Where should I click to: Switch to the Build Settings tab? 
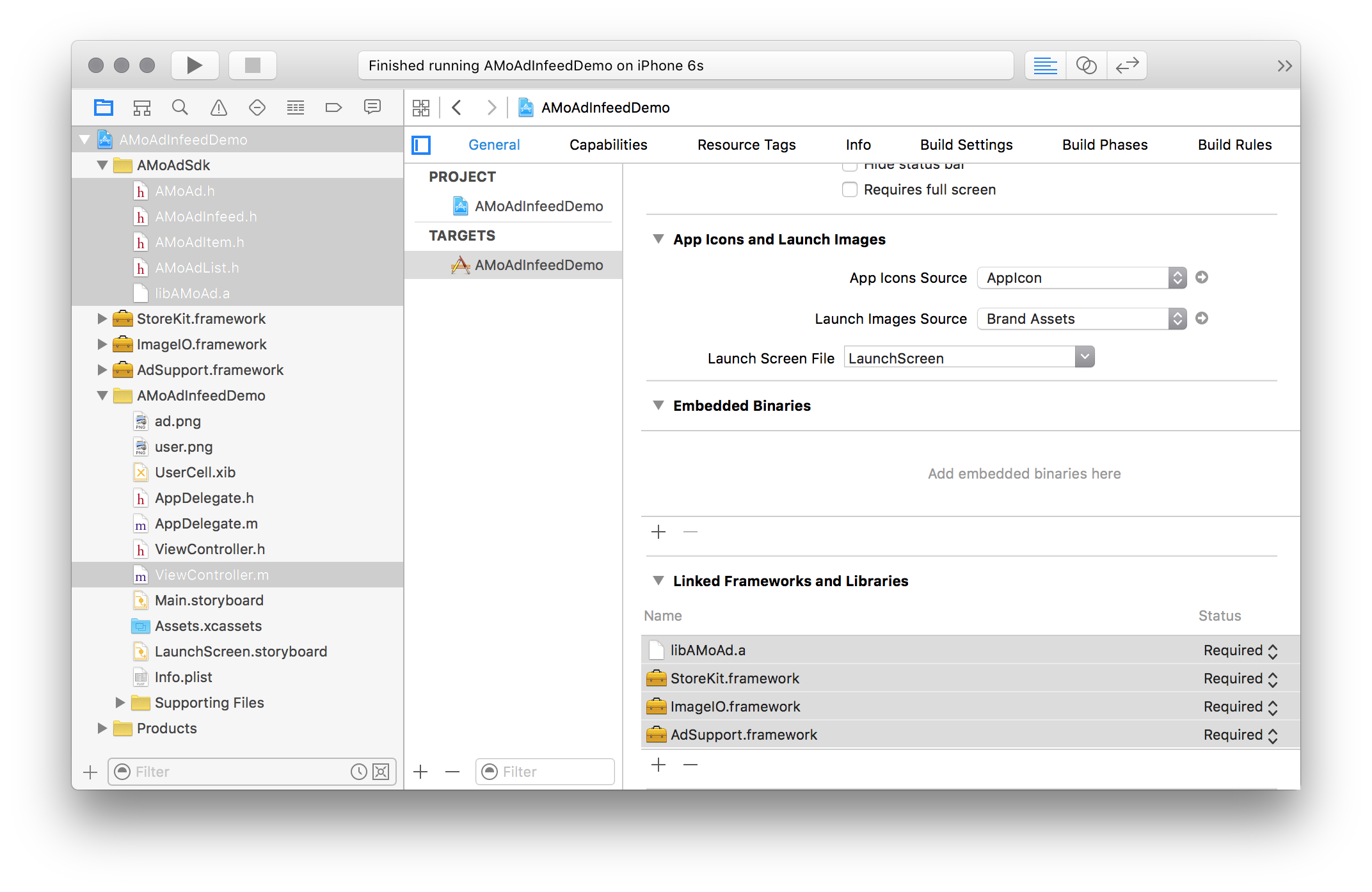[x=966, y=145]
